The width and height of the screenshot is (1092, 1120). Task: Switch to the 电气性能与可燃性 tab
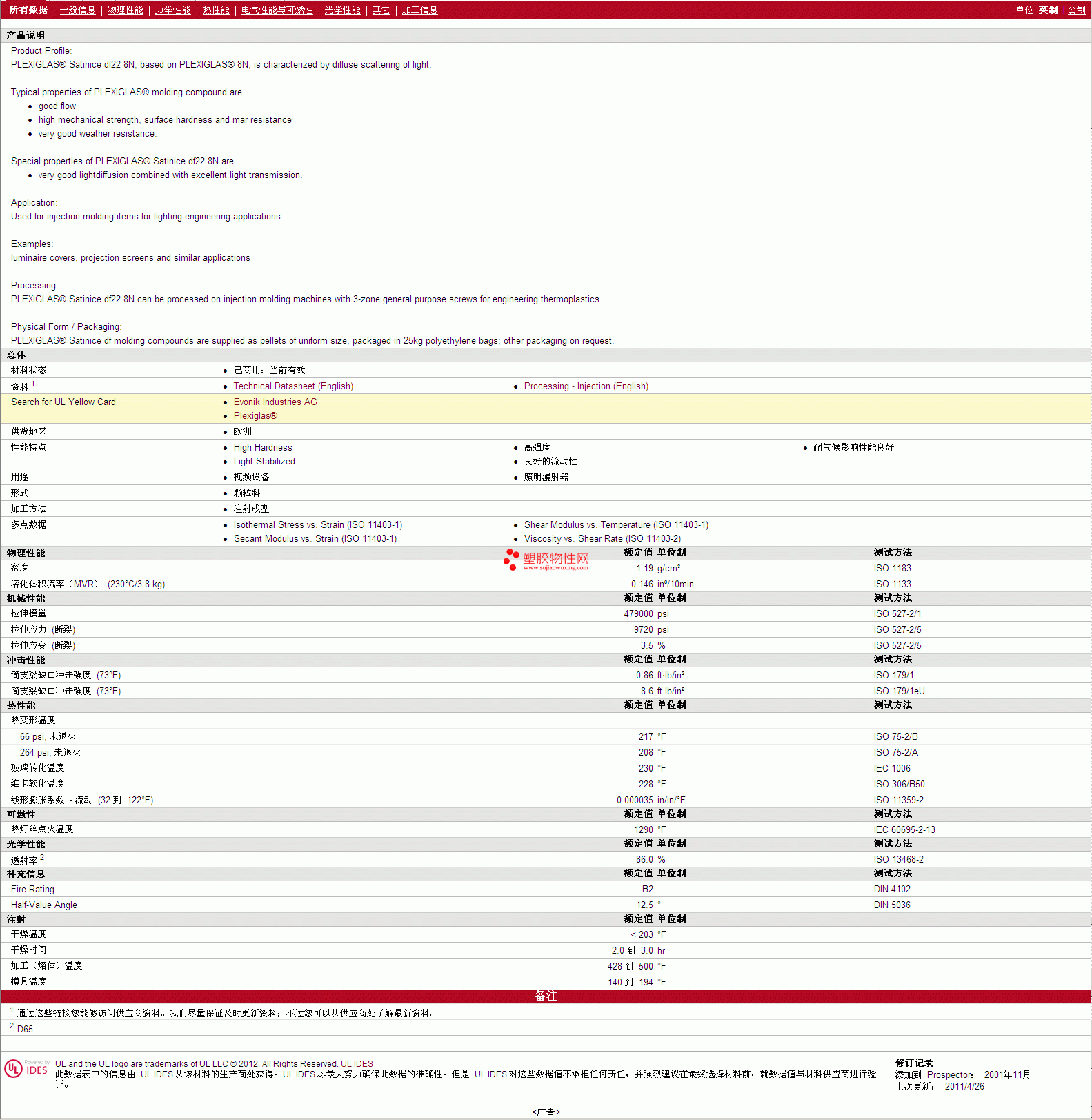[x=277, y=10]
